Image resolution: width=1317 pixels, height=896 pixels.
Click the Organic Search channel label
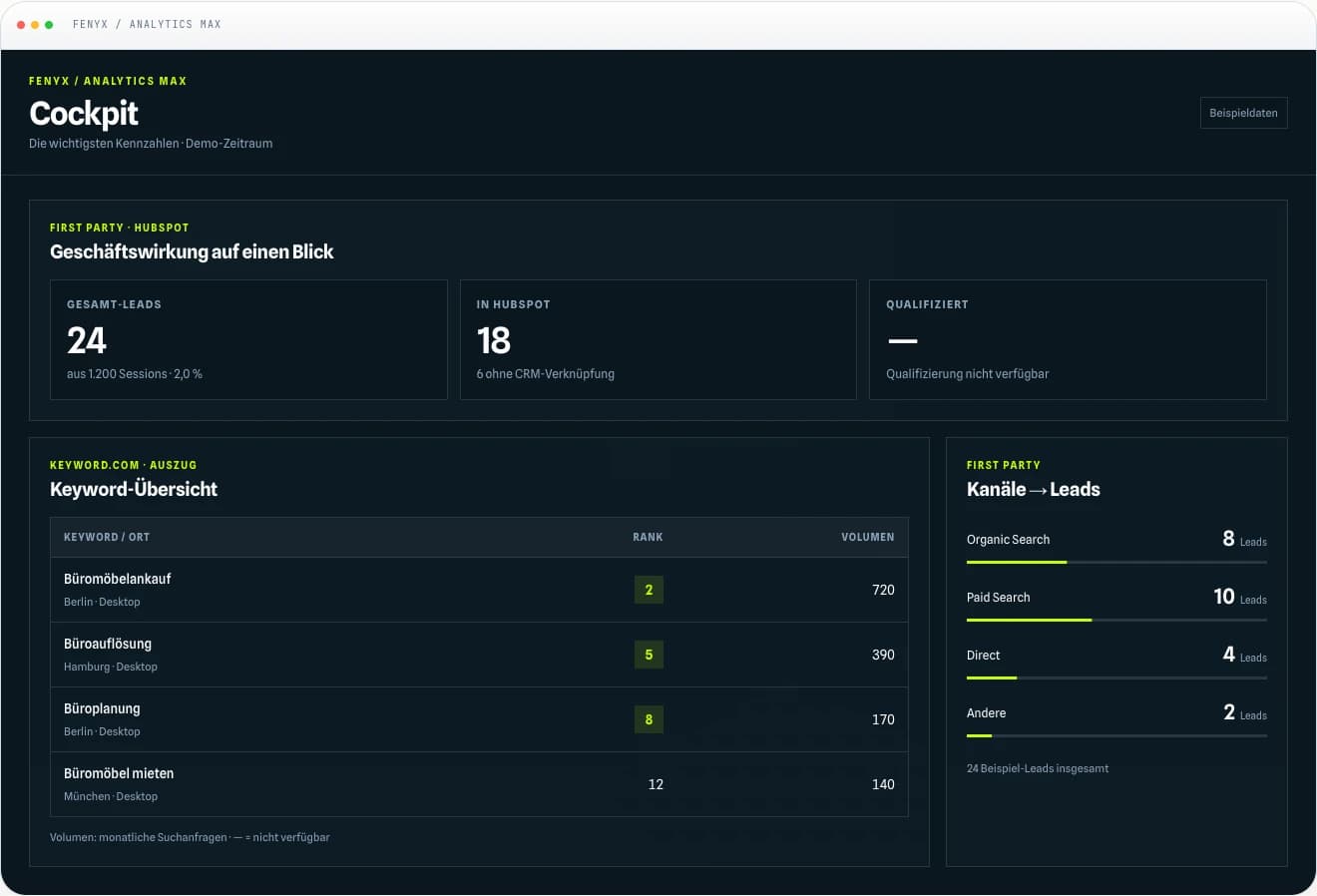pos(1008,540)
